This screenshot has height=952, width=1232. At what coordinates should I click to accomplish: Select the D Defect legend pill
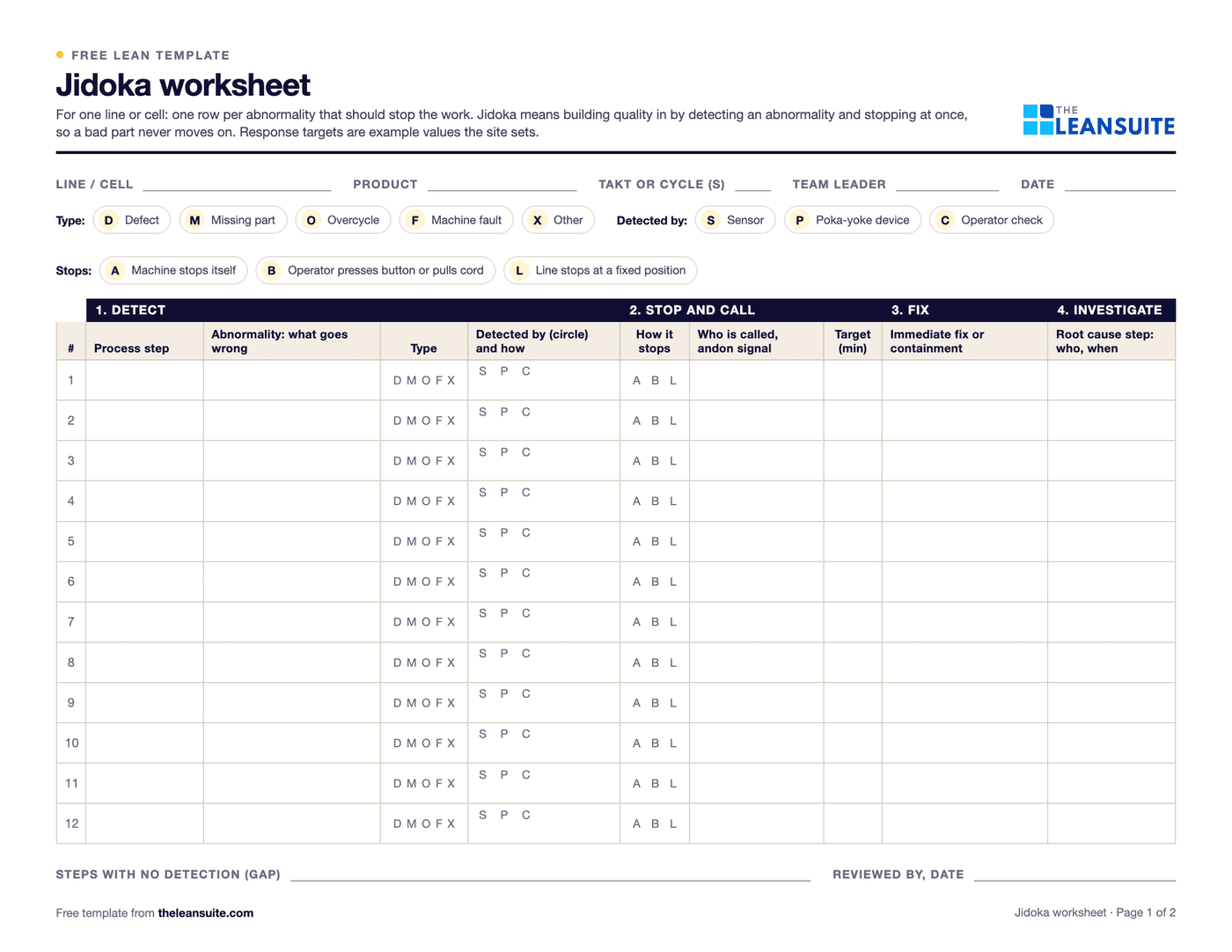(x=132, y=220)
